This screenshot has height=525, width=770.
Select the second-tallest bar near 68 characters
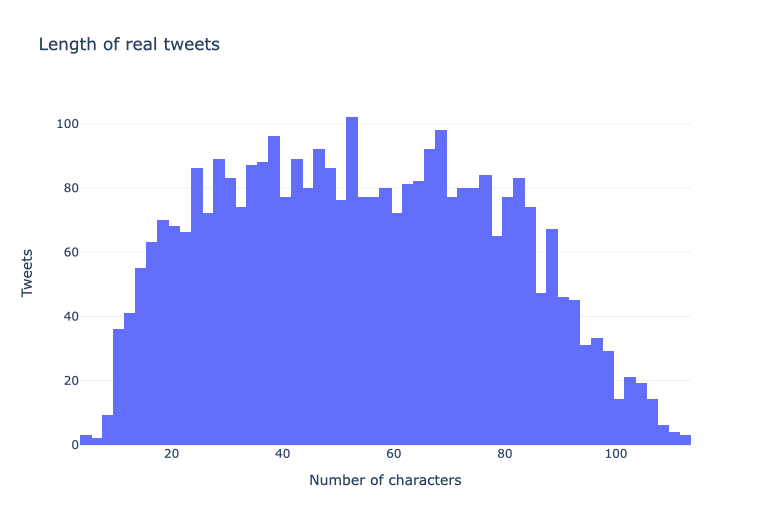point(441,287)
